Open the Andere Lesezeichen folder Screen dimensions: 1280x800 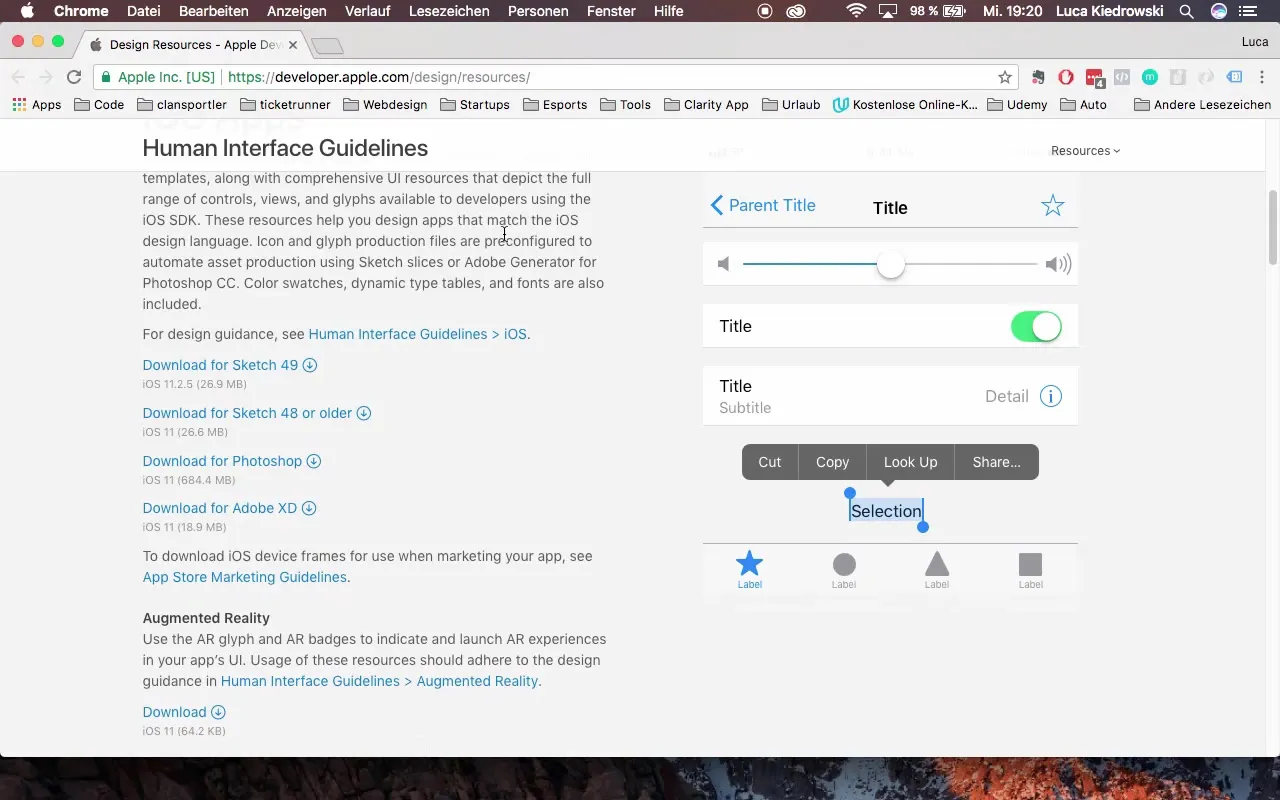pyautogui.click(x=1202, y=104)
